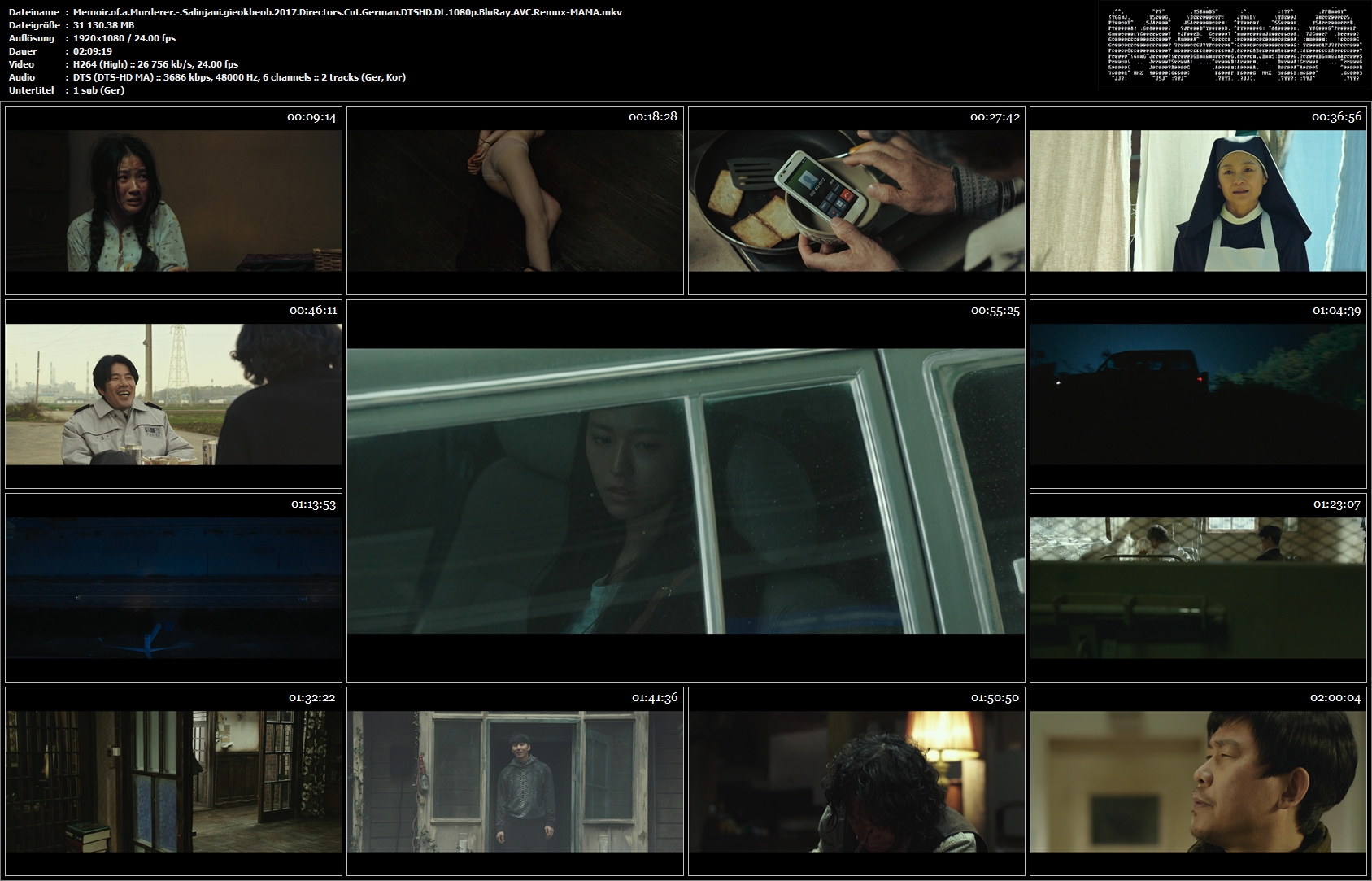Select the frame captured at 00:18:28

515,200
